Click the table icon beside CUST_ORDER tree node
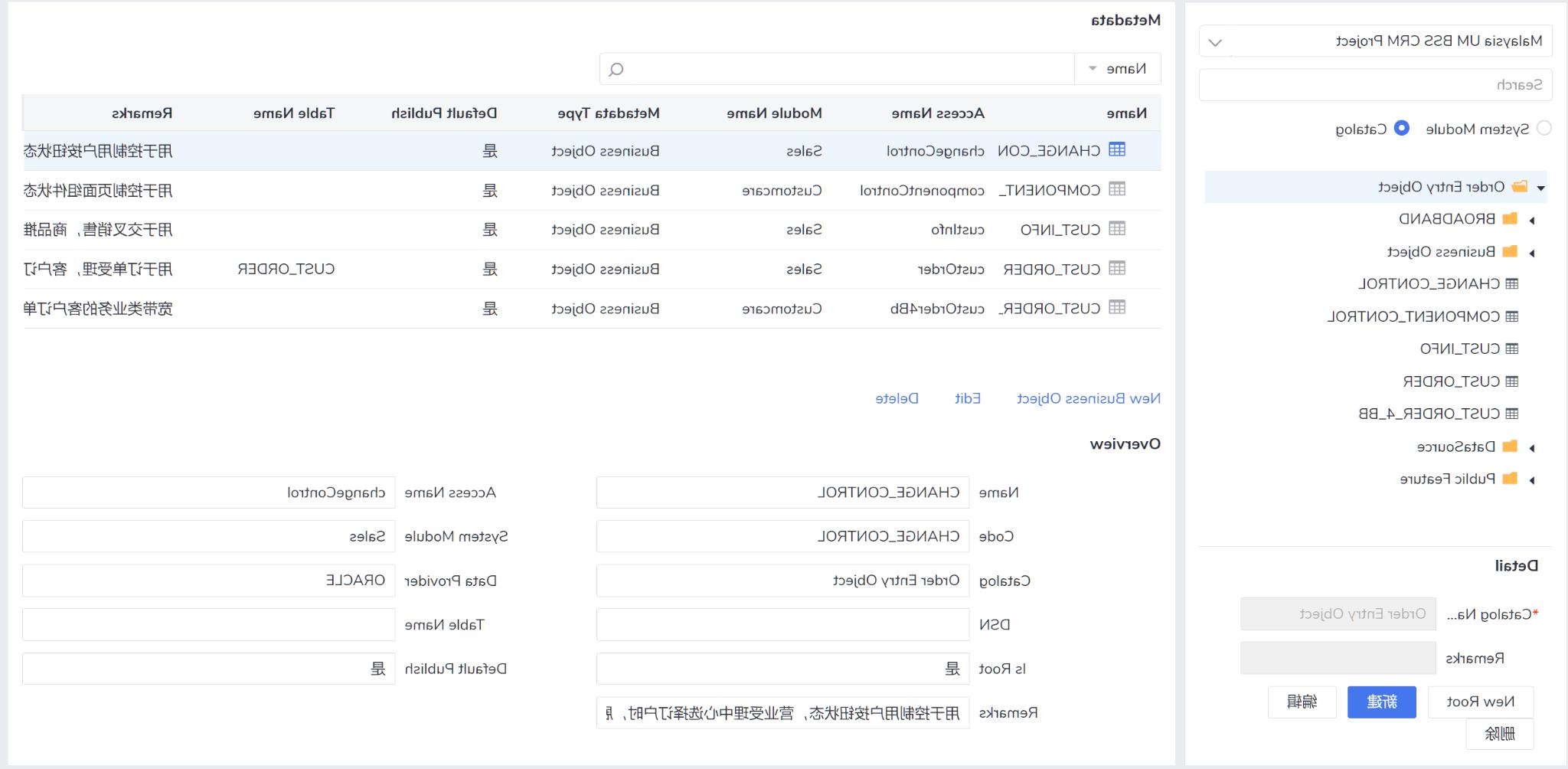 click(x=1512, y=381)
